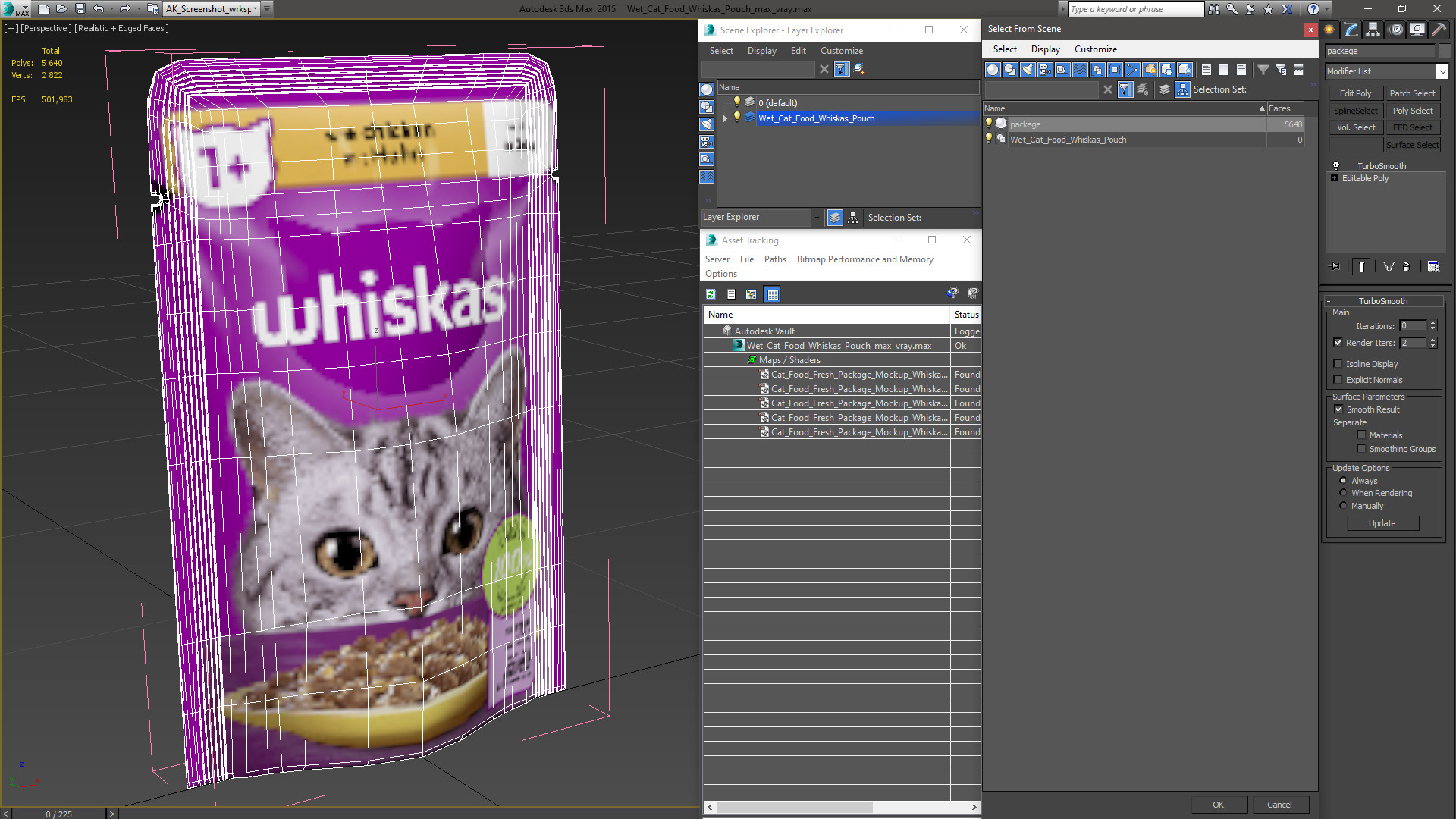
Task: Select Always update option
Action: coord(1343,481)
